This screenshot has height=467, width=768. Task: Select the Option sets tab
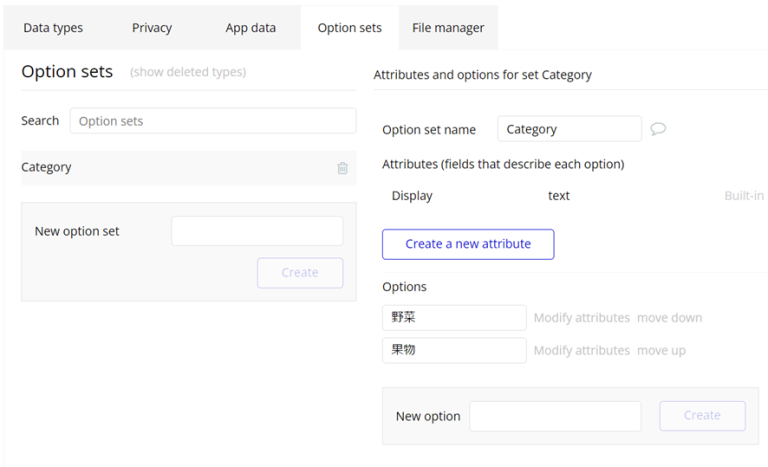click(x=349, y=28)
